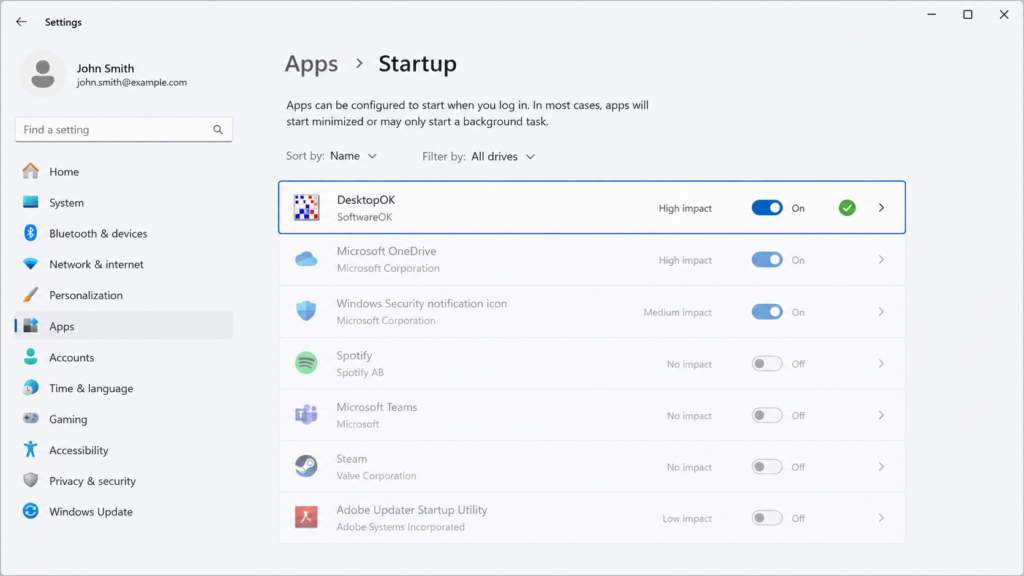Click the Home house icon

point(31,171)
